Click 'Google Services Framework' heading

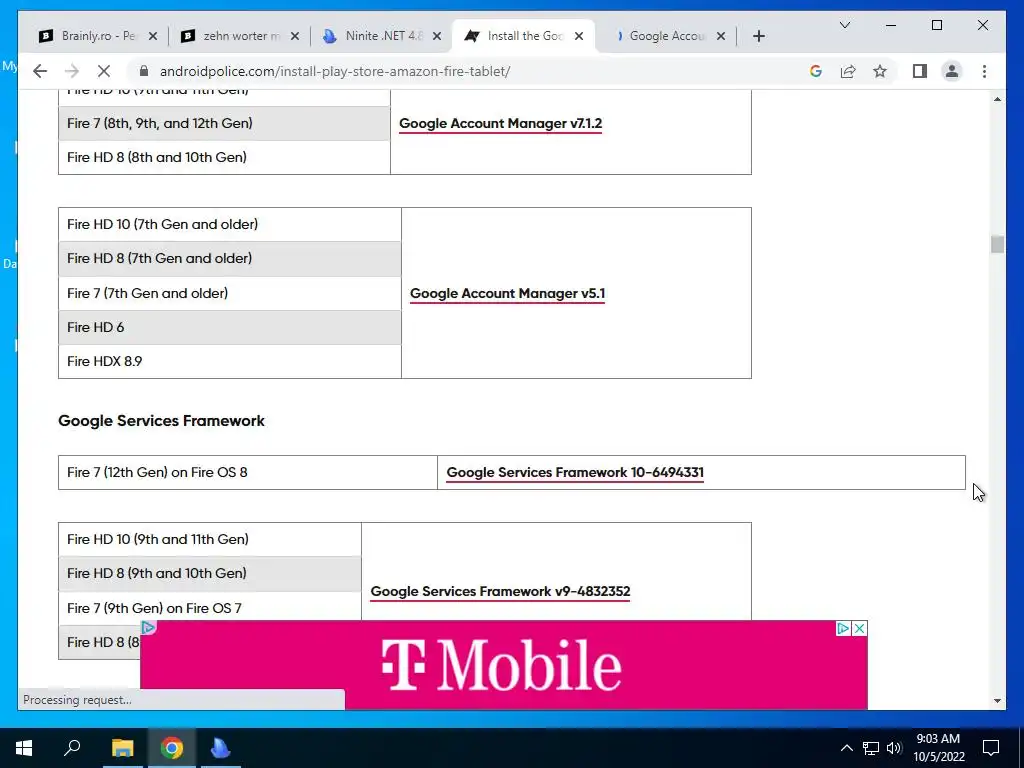coord(161,421)
